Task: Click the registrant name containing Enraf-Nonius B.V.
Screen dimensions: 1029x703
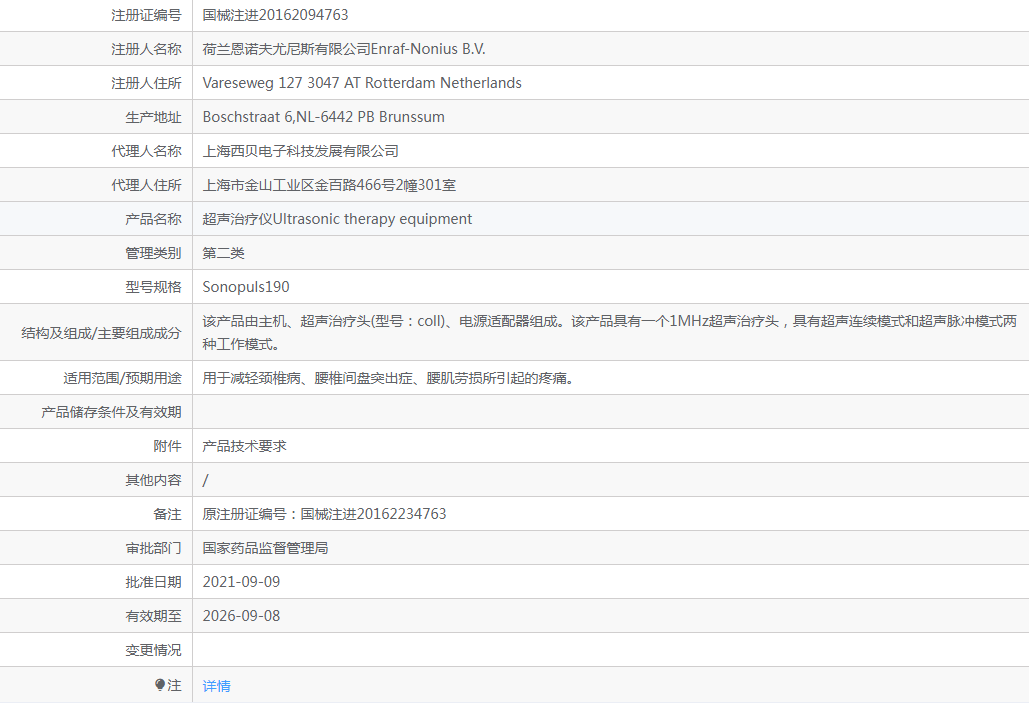Action: [344, 49]
